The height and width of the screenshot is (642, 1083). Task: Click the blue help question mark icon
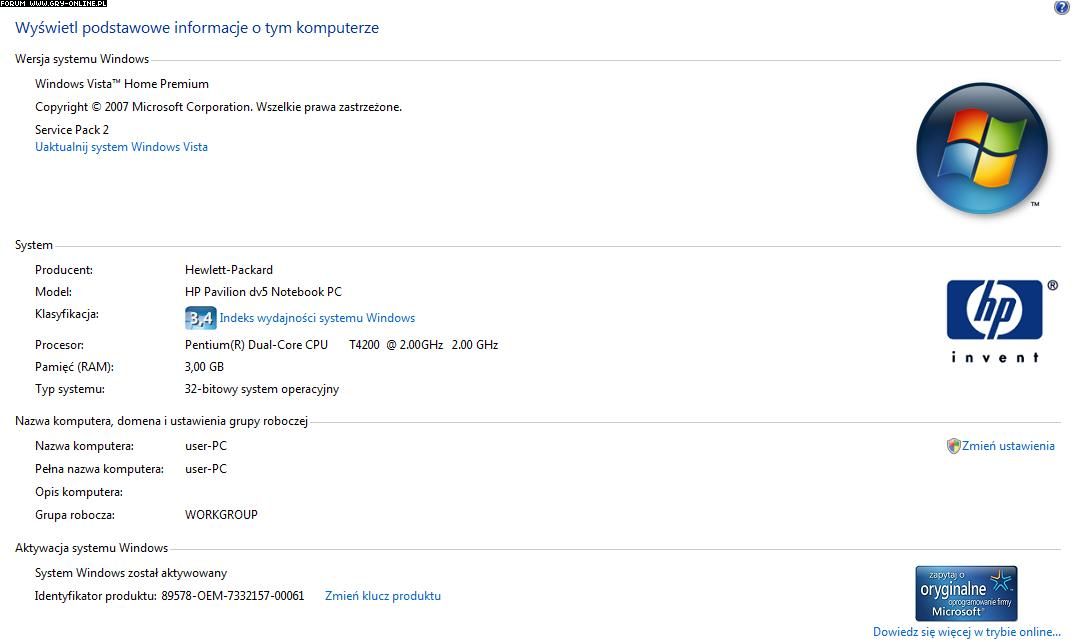pyautogui.click(x=1061, y=8)
